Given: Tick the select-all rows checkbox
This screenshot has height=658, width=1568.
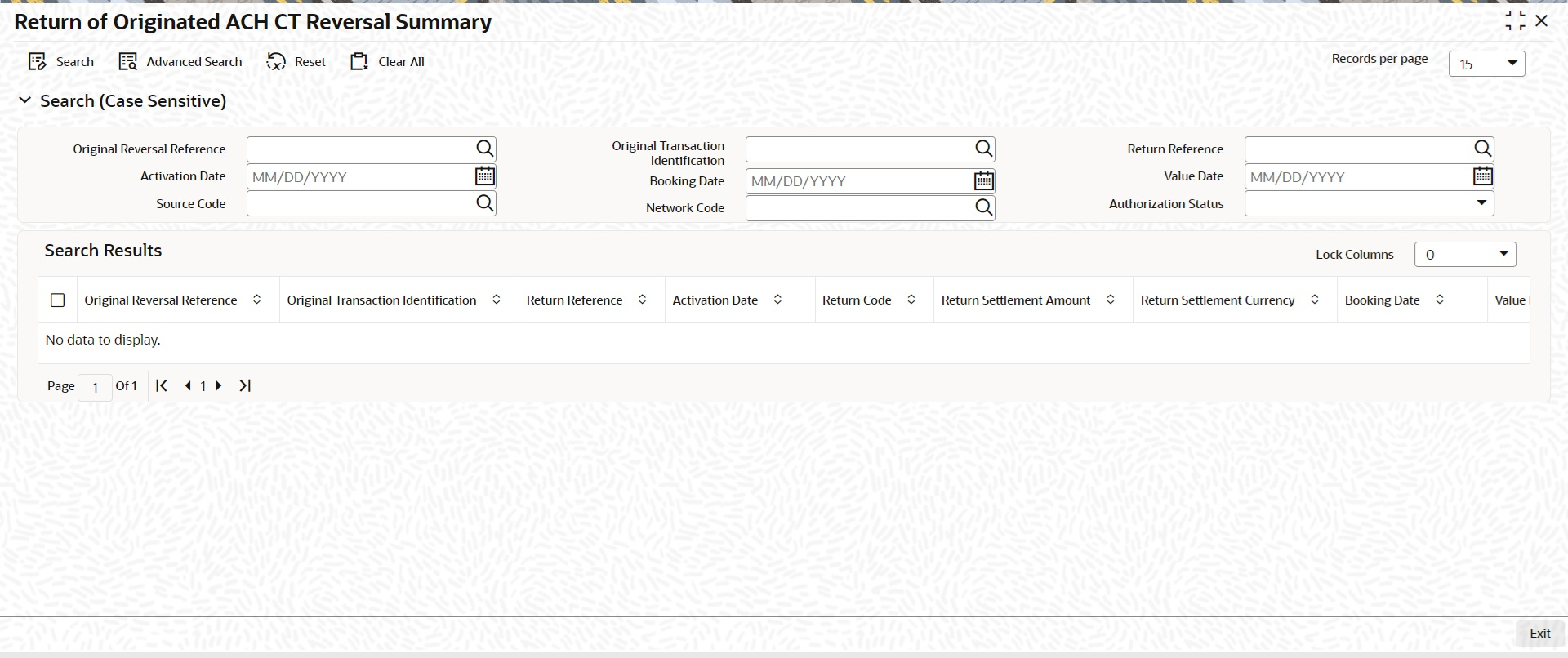Looking at the screenshot, I should pos(58,300).
